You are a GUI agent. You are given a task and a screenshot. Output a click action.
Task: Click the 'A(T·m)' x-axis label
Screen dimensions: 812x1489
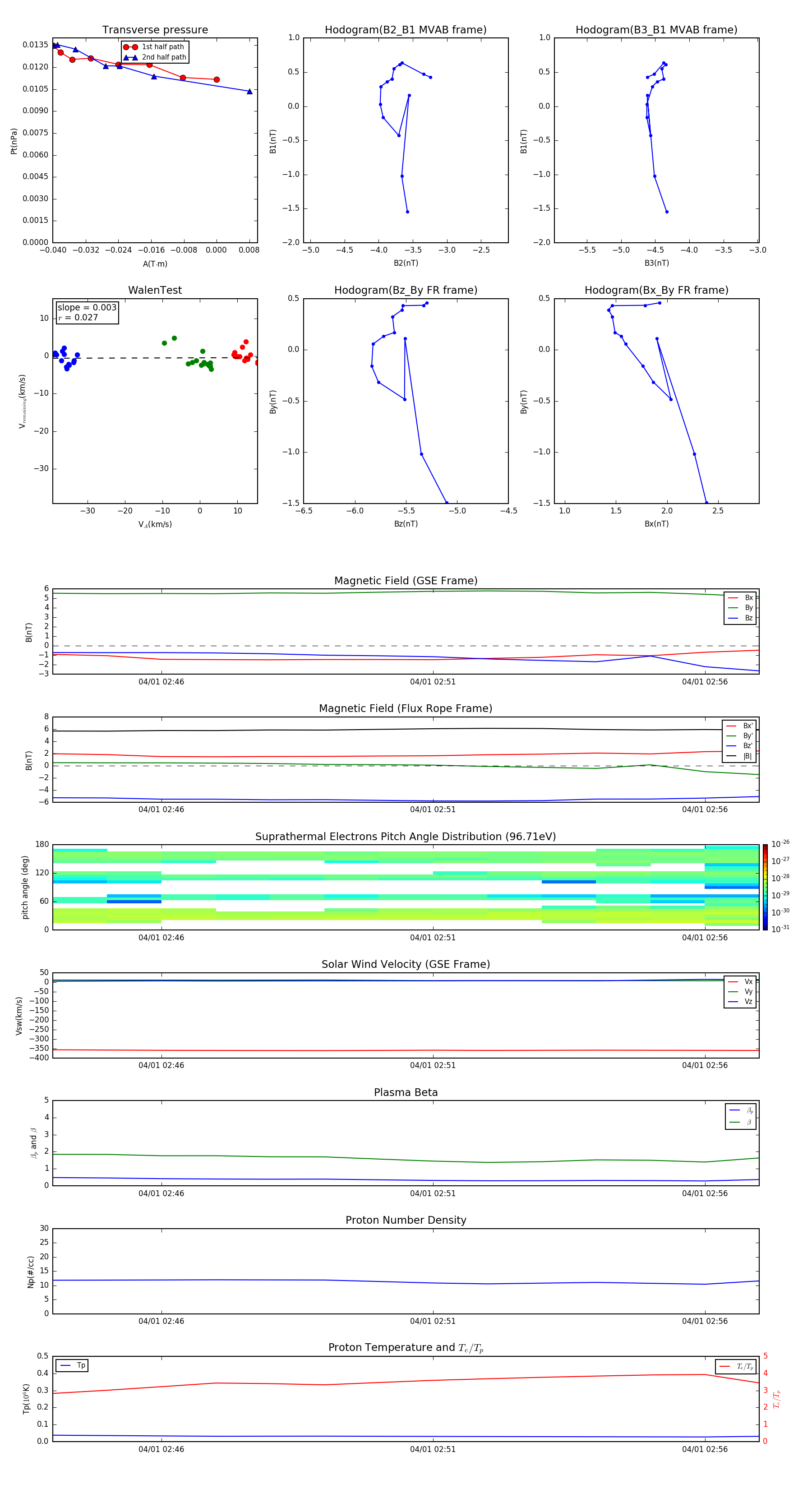pyautogui.click(x=155, y=264)
